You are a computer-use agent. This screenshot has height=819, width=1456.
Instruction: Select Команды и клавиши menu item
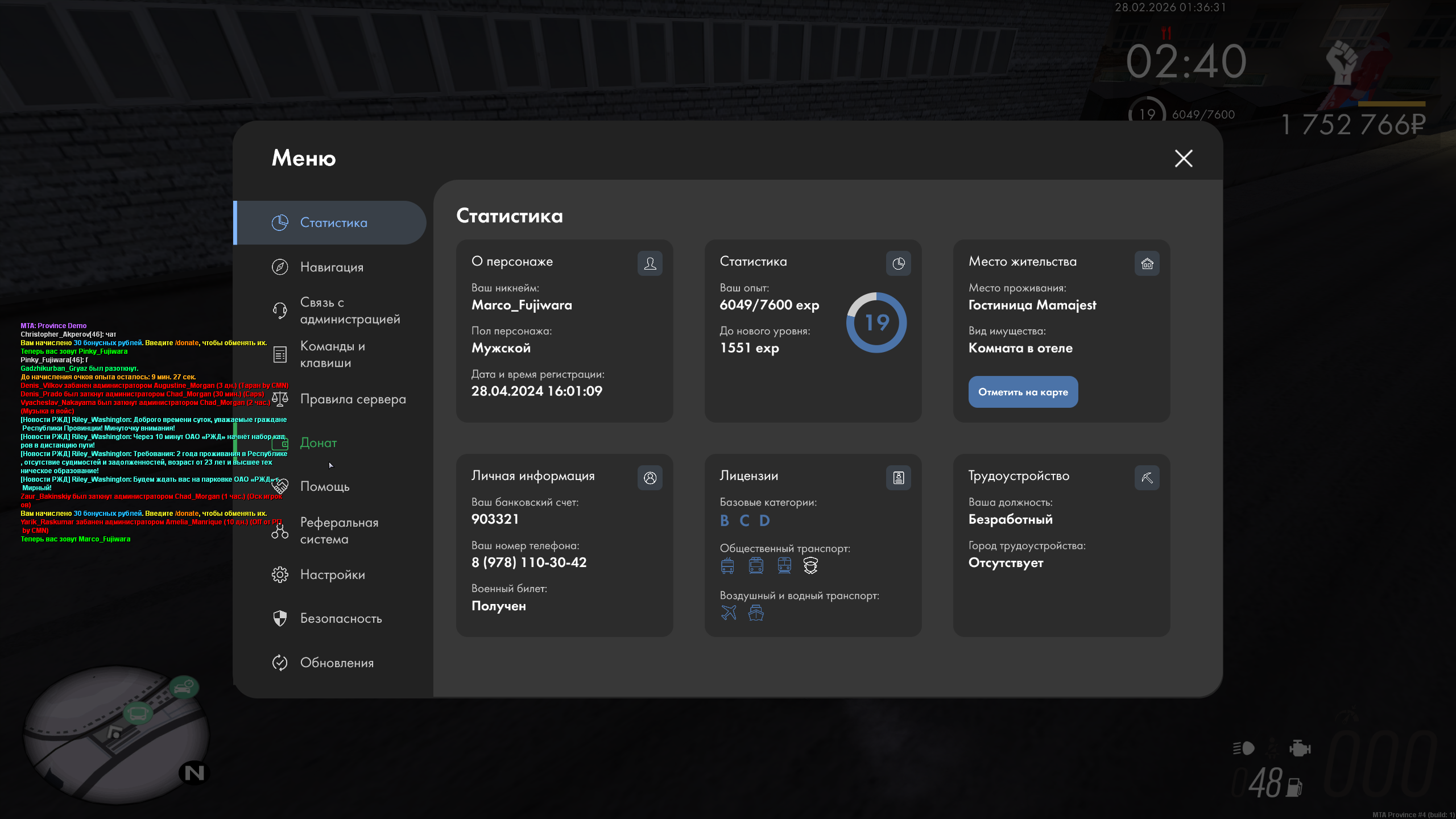coord(332,354)
